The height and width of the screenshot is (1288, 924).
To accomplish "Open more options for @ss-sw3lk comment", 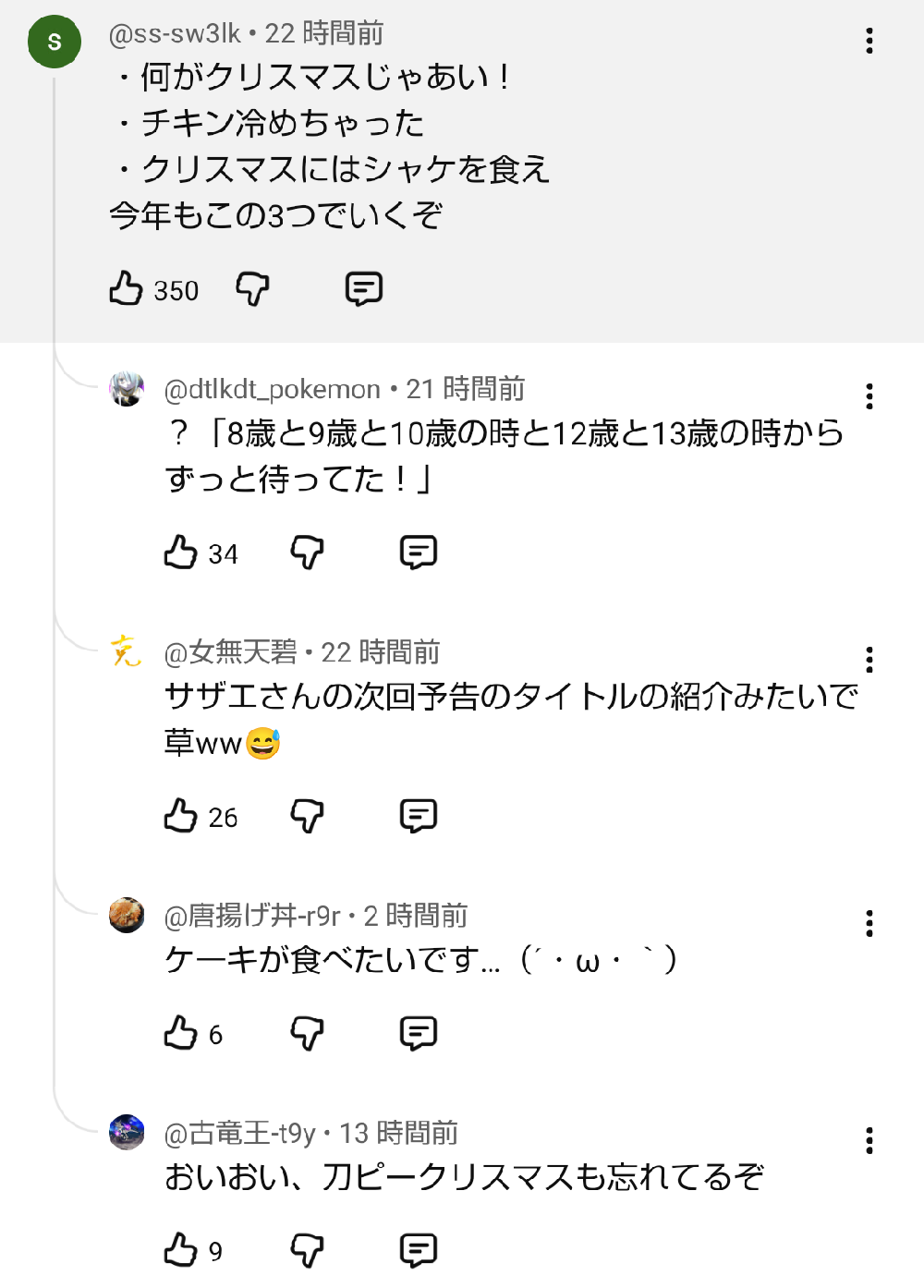I will pos(869,41).
